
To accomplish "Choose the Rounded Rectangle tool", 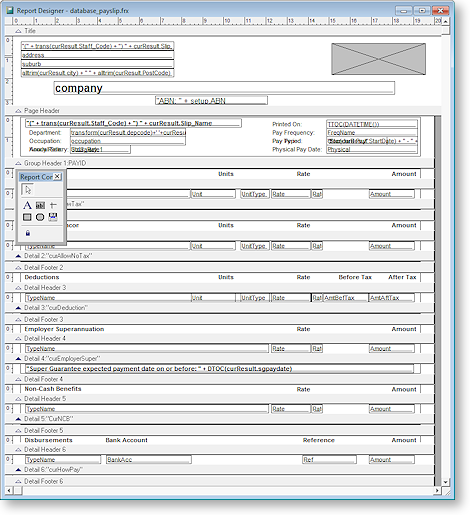I will (40, 217).
